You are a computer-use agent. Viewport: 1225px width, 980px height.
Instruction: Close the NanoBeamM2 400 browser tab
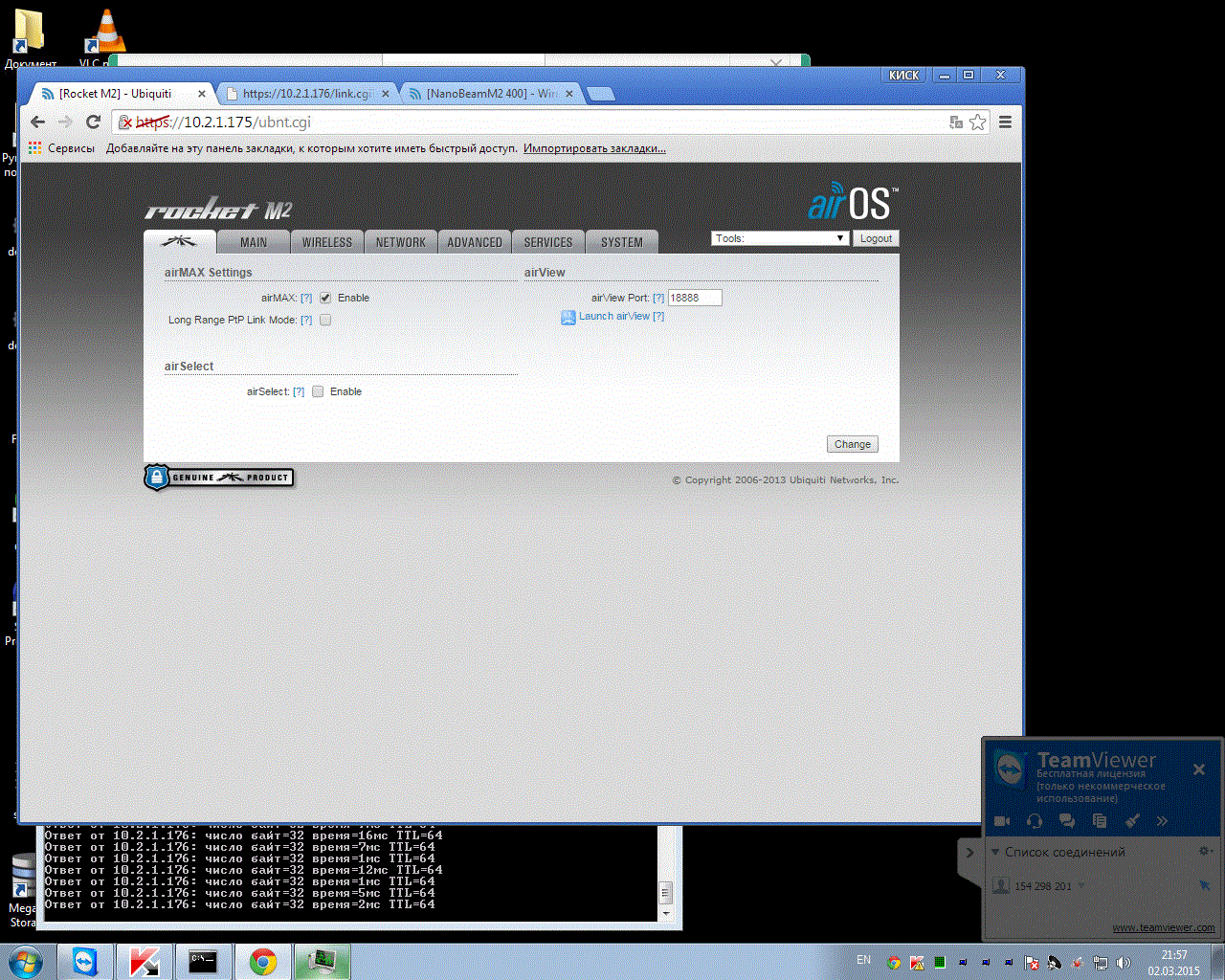569,94
